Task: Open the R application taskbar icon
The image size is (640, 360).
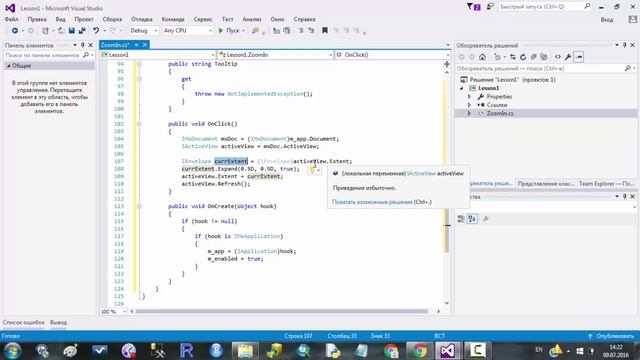Action: [186, 351]
